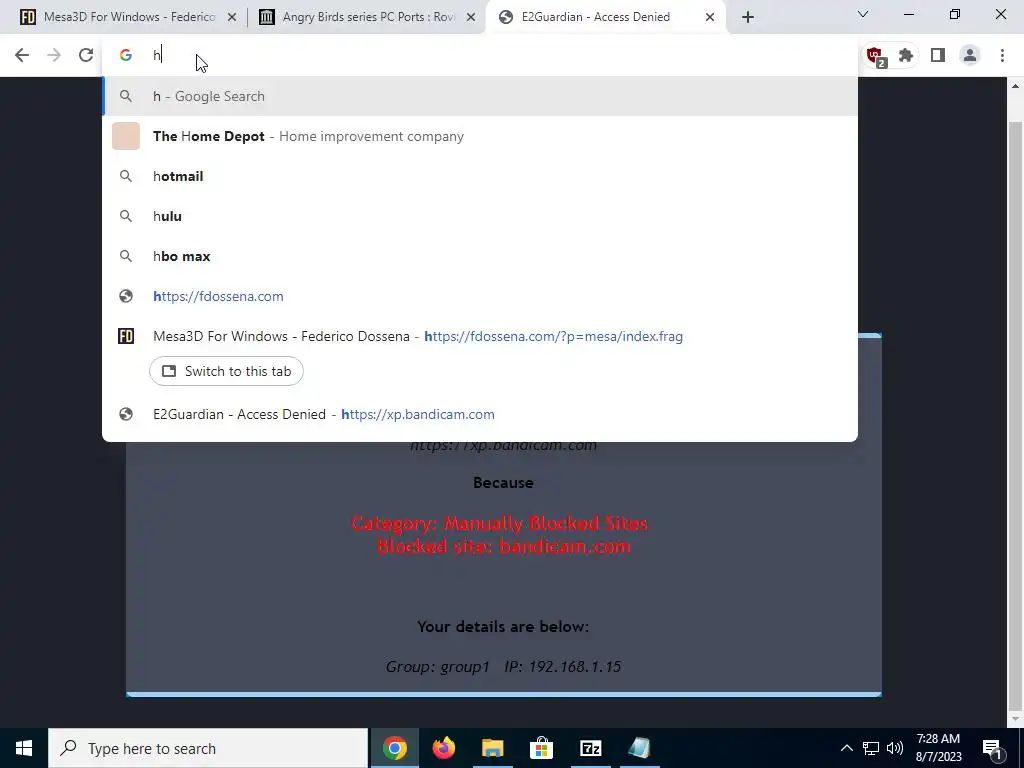Open the volume tray icon

coord(895,748)
